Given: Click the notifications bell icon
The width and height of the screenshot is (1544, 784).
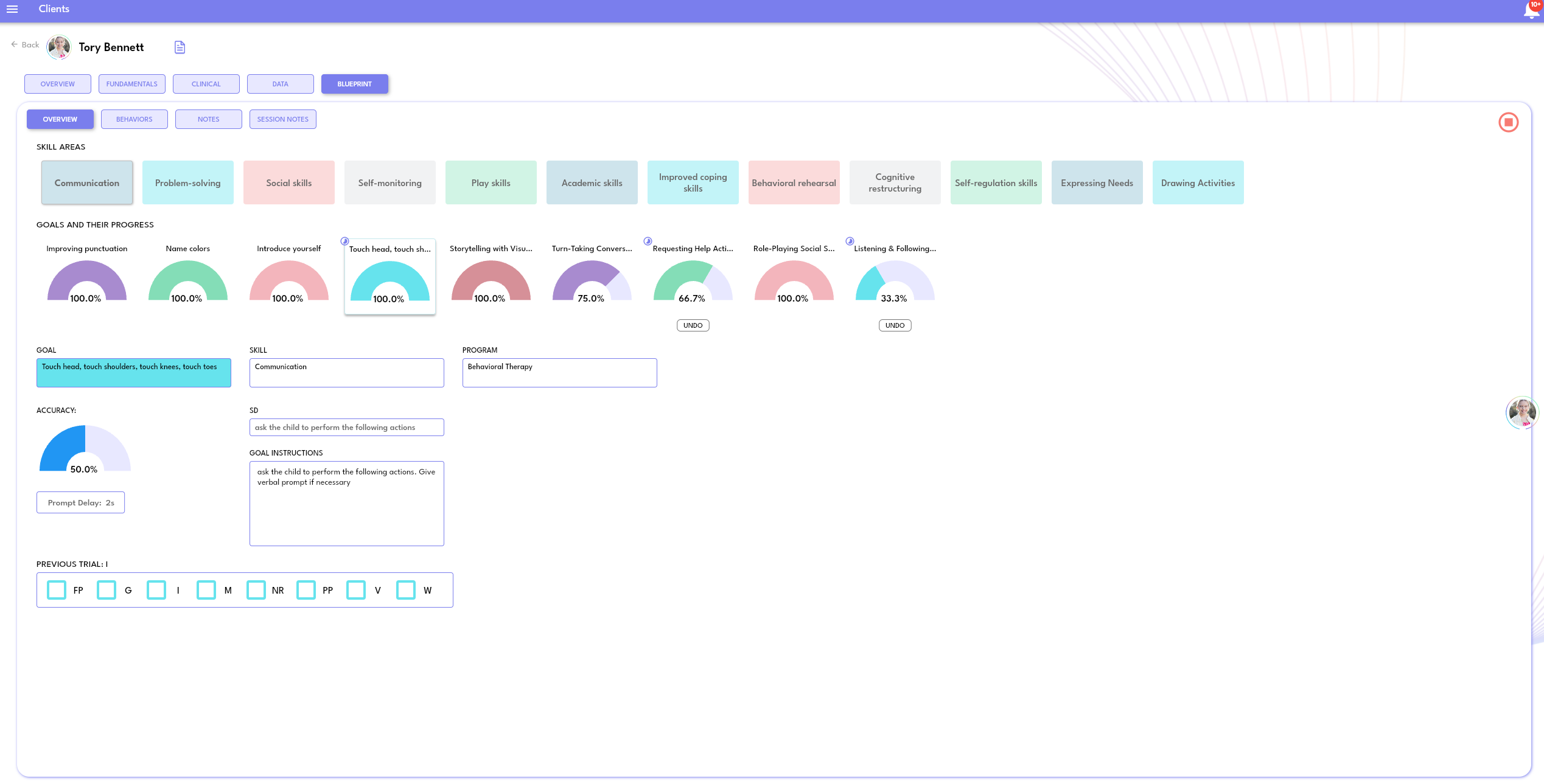Looking at the screenshot, I should pyautogui.click(x=1531, y=10).
